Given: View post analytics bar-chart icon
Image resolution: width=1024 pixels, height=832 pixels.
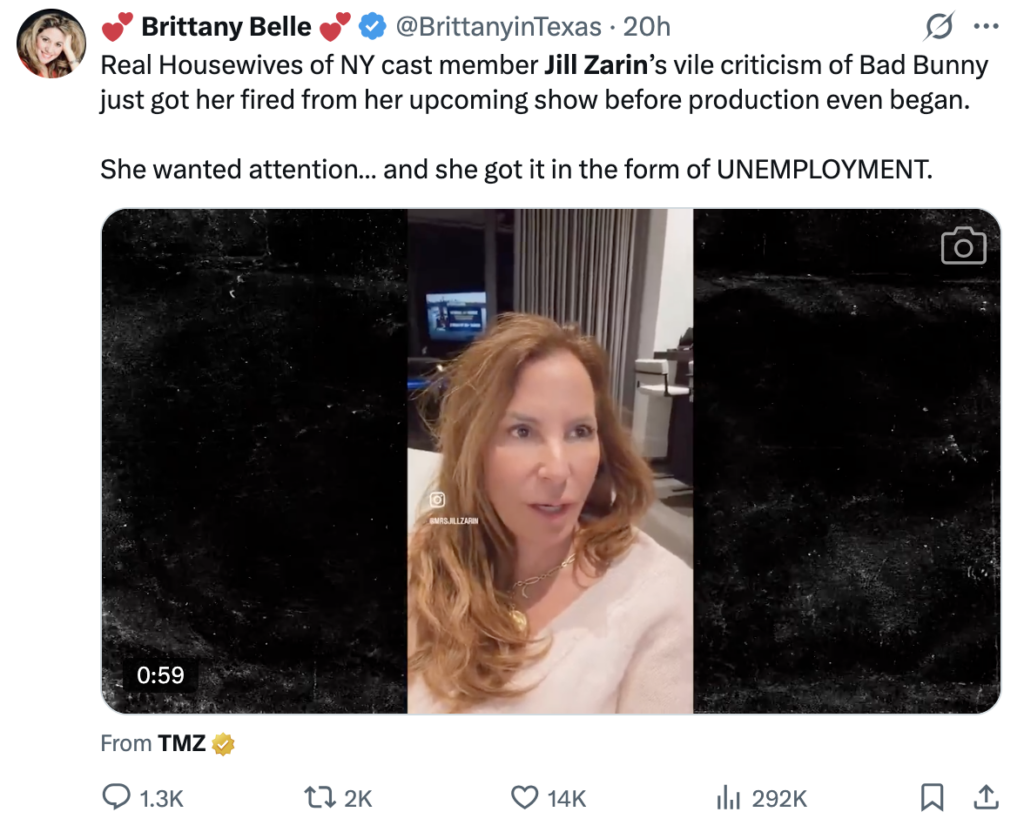Looking at the screenshot, I should click(x=728, y=797).
